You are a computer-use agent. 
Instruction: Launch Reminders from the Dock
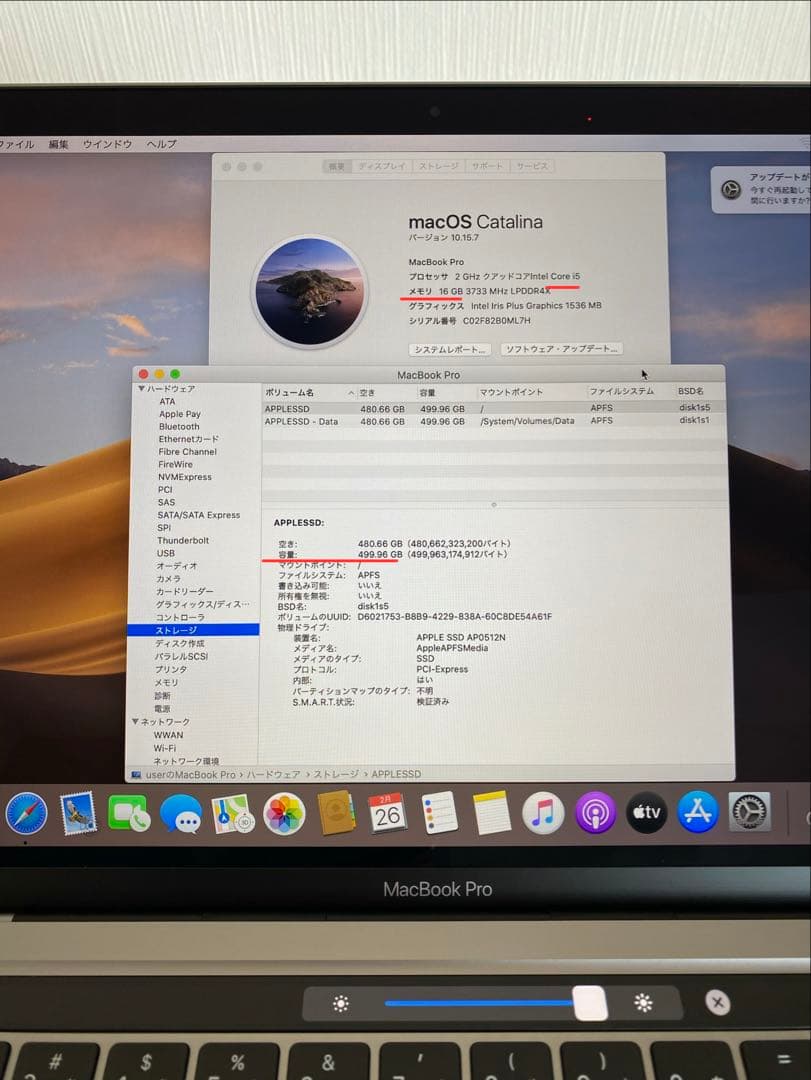(x=440, y=813)
